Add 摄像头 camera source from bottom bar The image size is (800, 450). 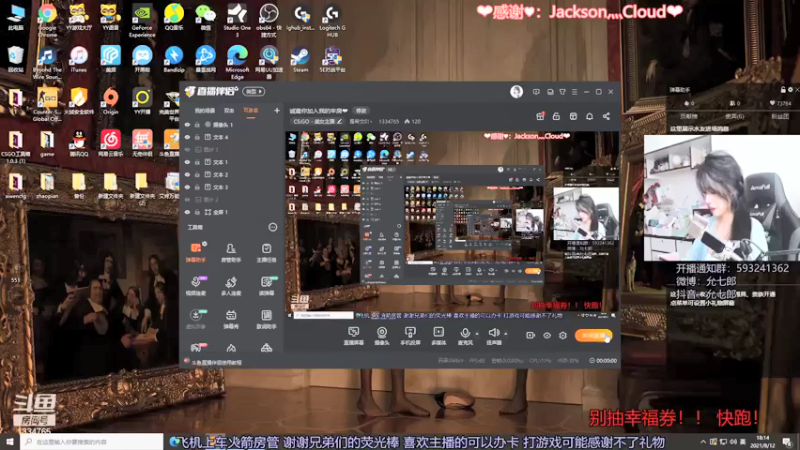pos(382,336)
